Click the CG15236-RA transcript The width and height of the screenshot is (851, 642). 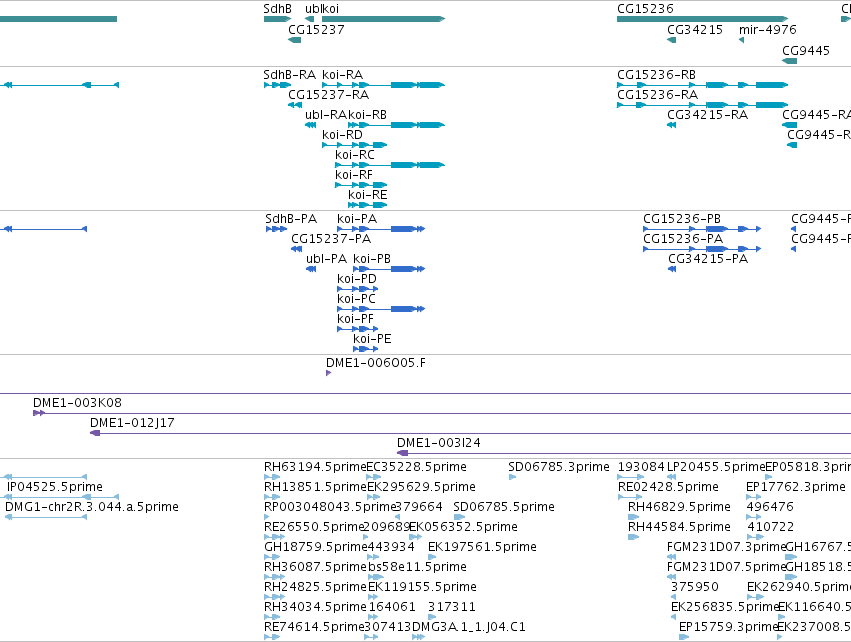tap(702, 105)
